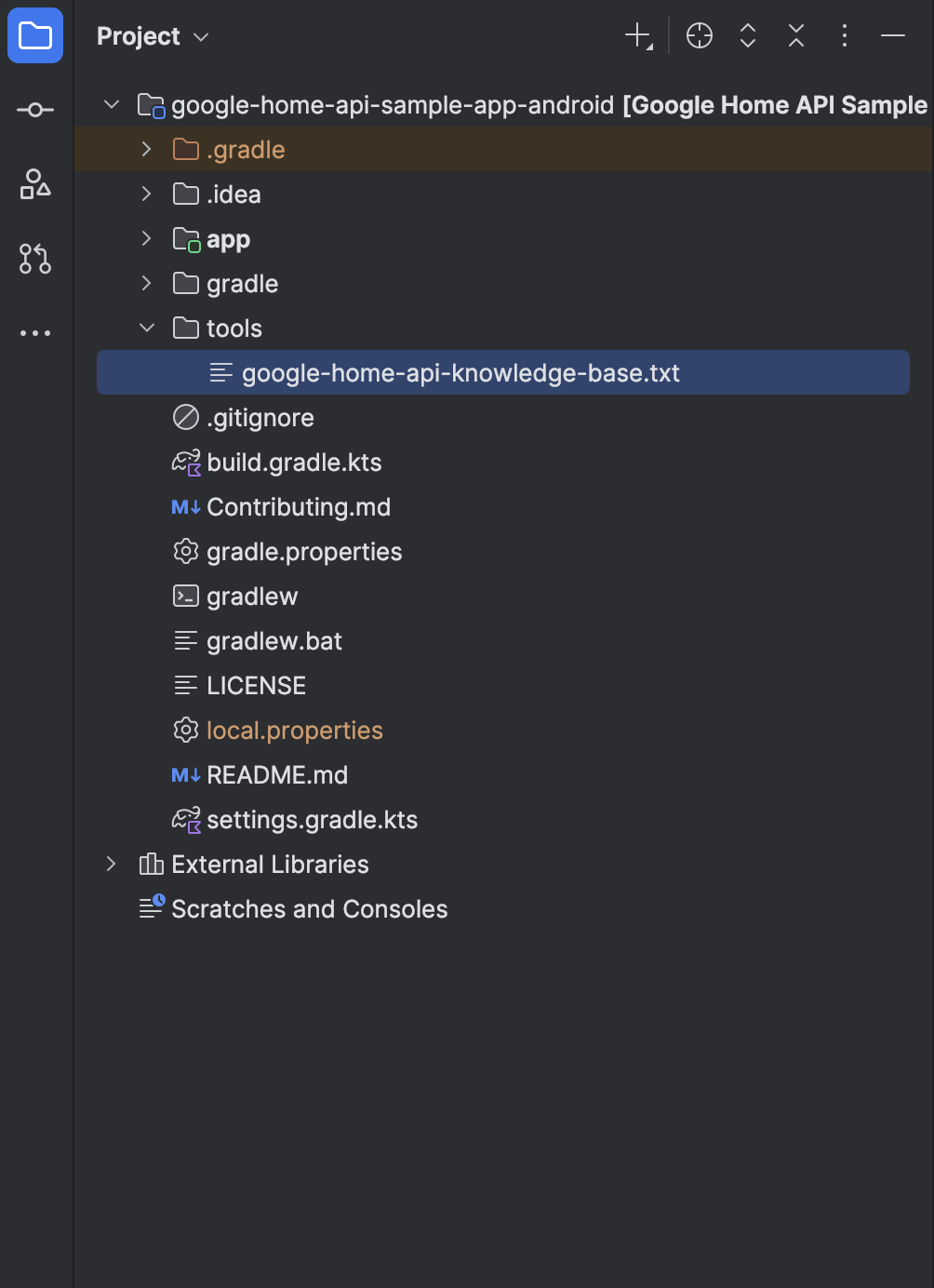
Task: Open Scratches and Consoles
Action: click(308, 908)
